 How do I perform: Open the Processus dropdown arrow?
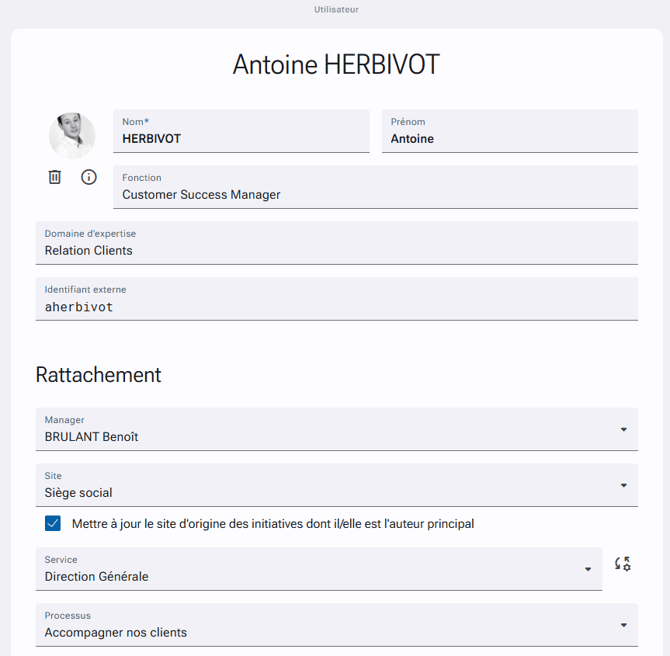click(x=624, y=625)
